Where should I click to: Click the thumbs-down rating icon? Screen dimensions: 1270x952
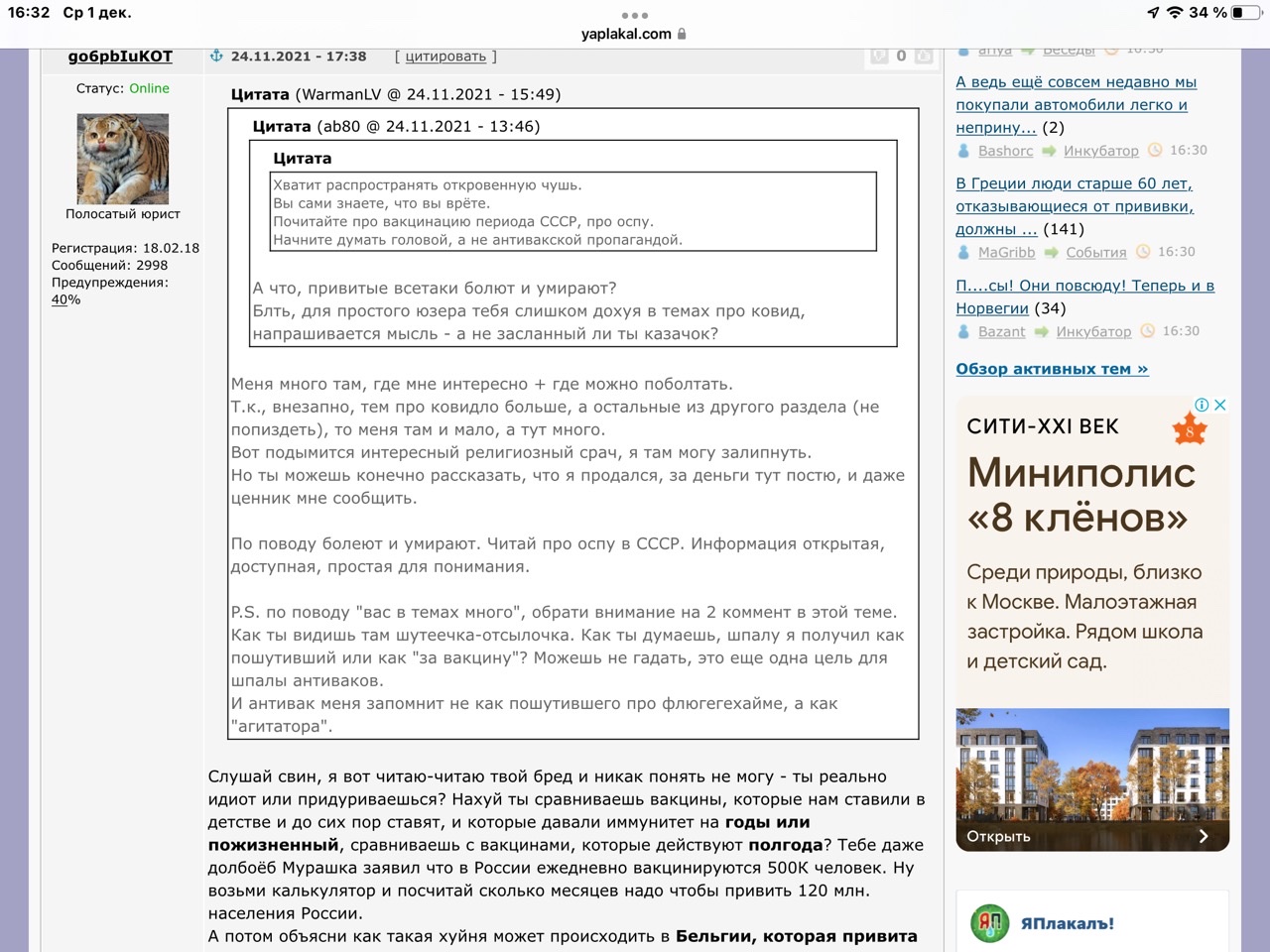point(879,57)
